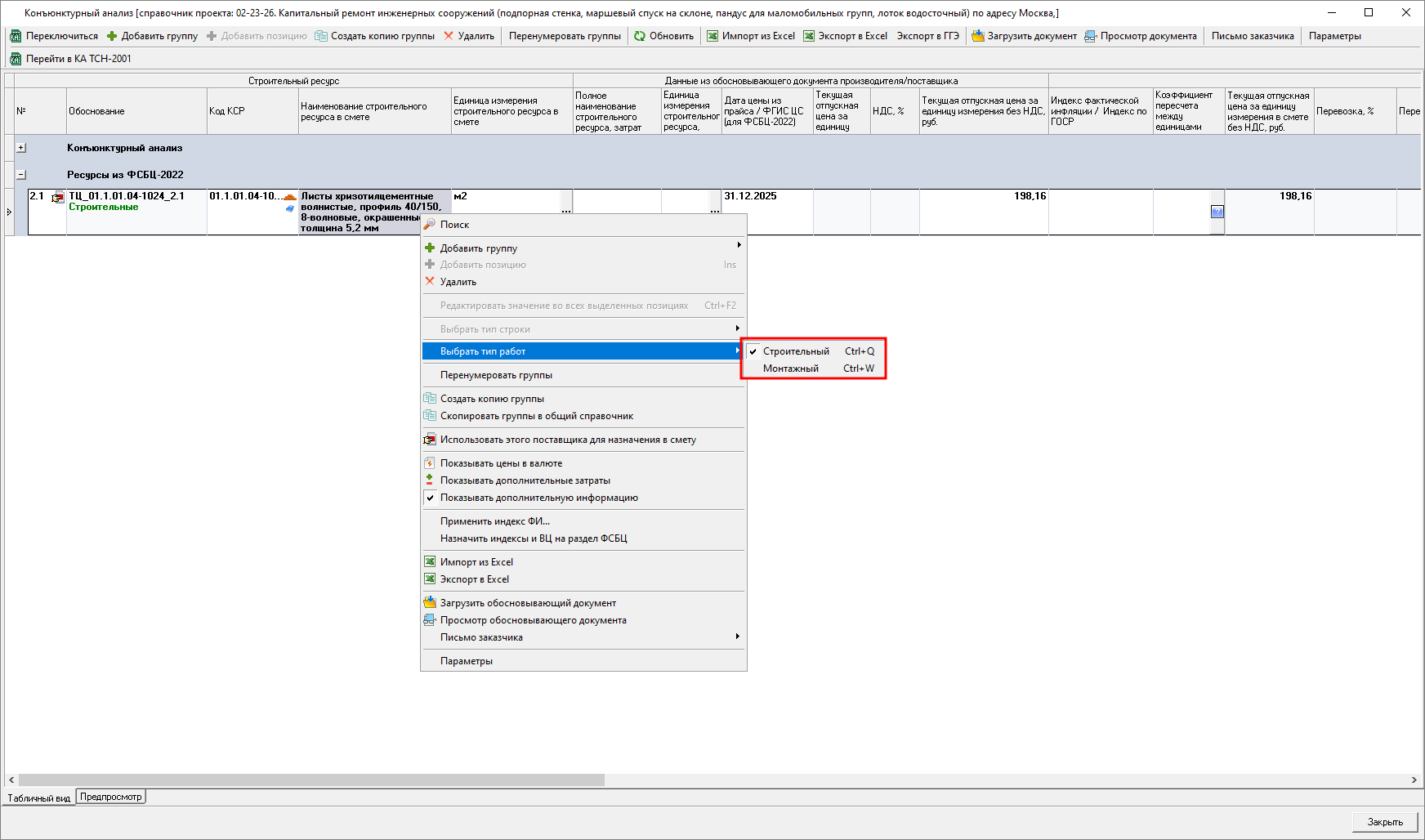Select the checked 'Строительный' work type option
This screenshot has height=840, width=1425.
(x=796, y=351)
